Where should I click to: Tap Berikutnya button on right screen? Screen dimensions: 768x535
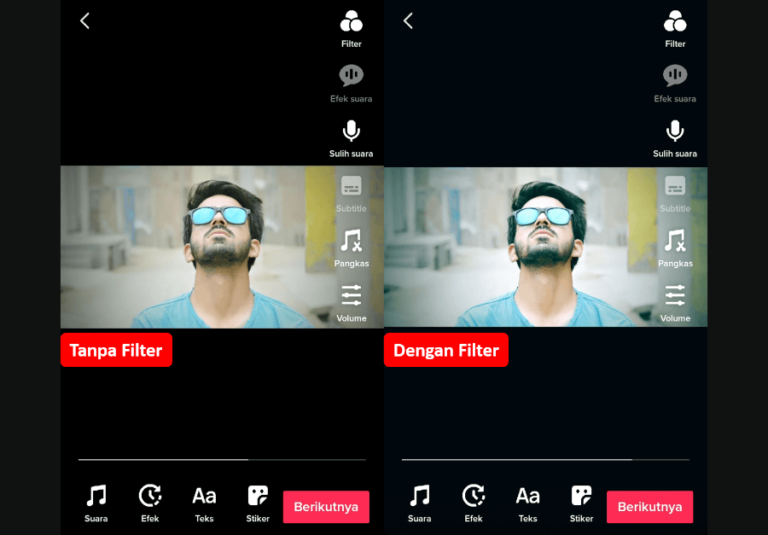tap(650, 507)
